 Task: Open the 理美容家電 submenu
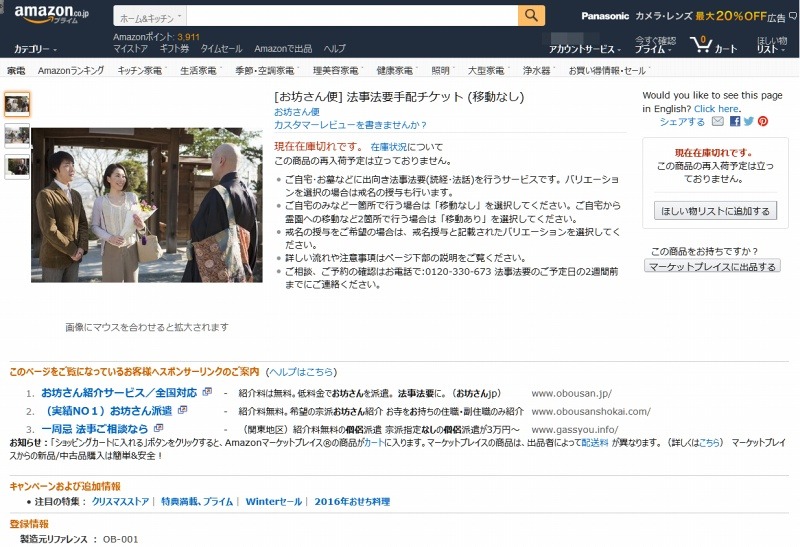click(x=337, y=70)
